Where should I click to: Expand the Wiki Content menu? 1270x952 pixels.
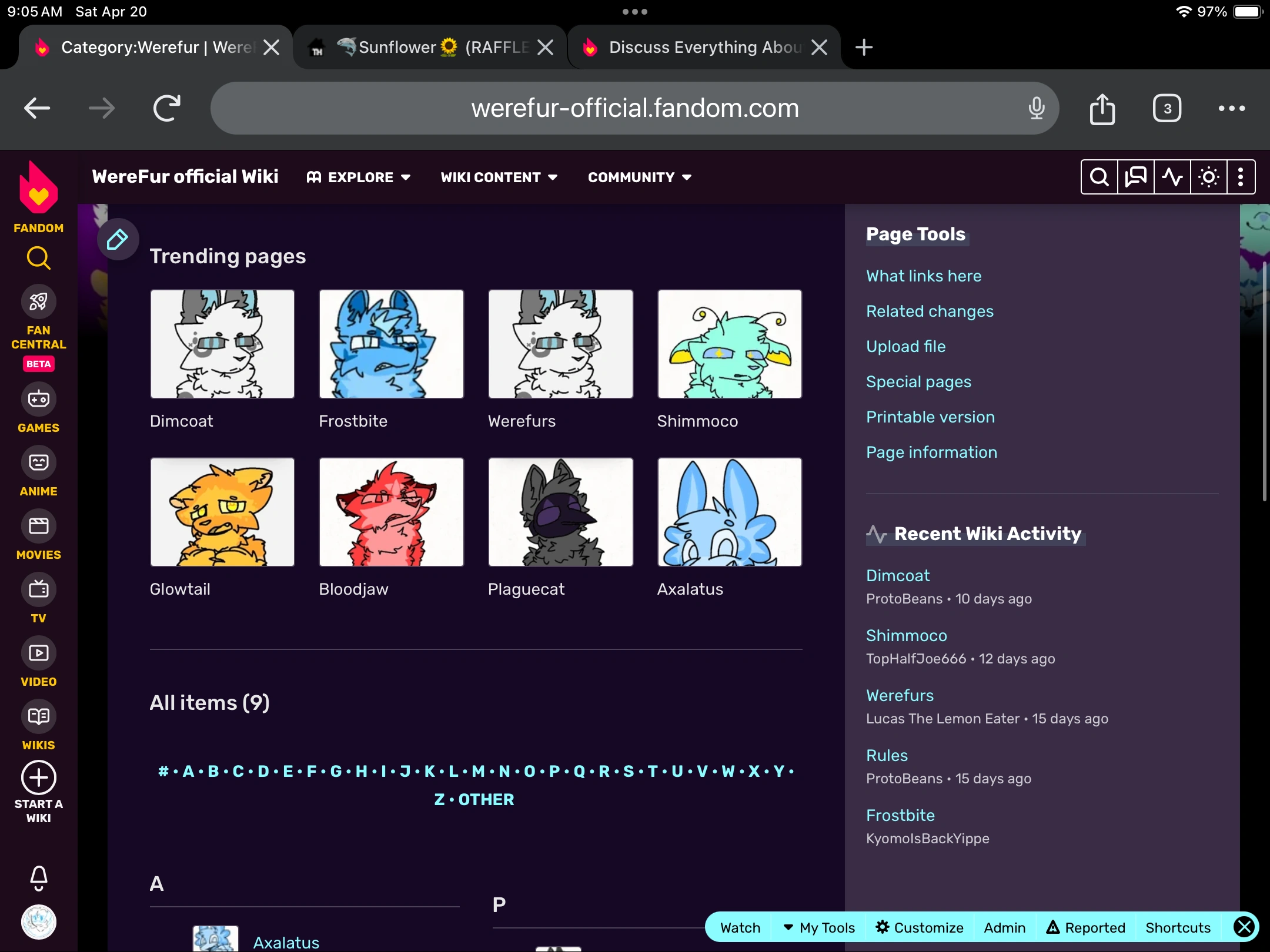tap(499, 177)
